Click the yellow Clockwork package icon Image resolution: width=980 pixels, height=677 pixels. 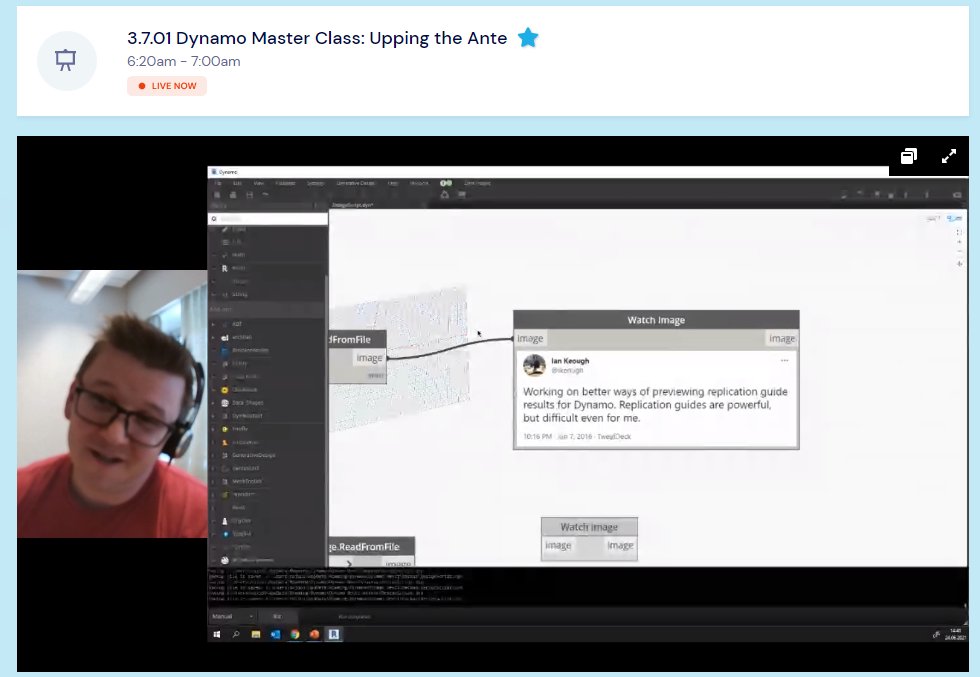pyautogui.click(x=225, y=390)
